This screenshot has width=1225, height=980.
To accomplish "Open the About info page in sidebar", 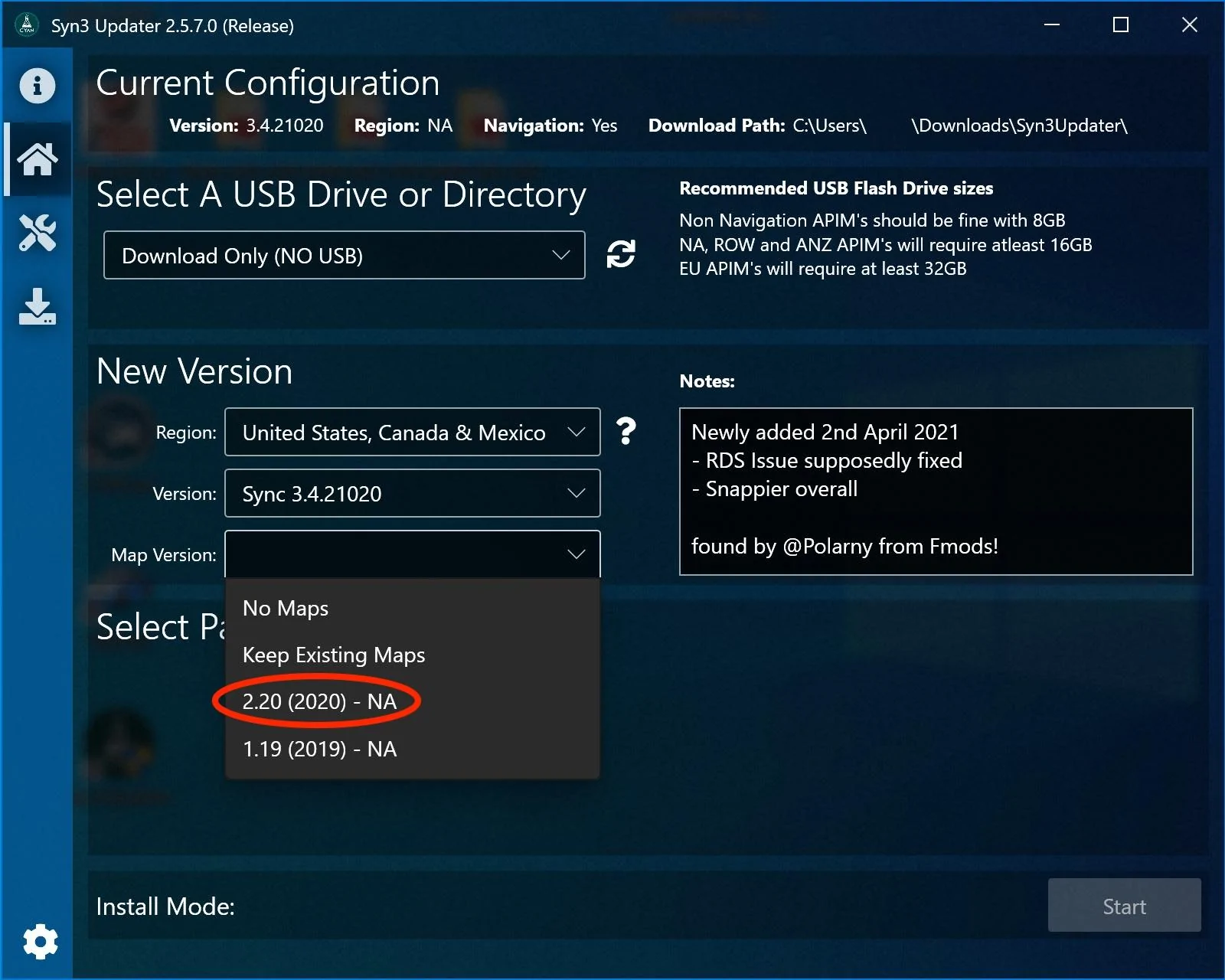I will pos(37,85).
